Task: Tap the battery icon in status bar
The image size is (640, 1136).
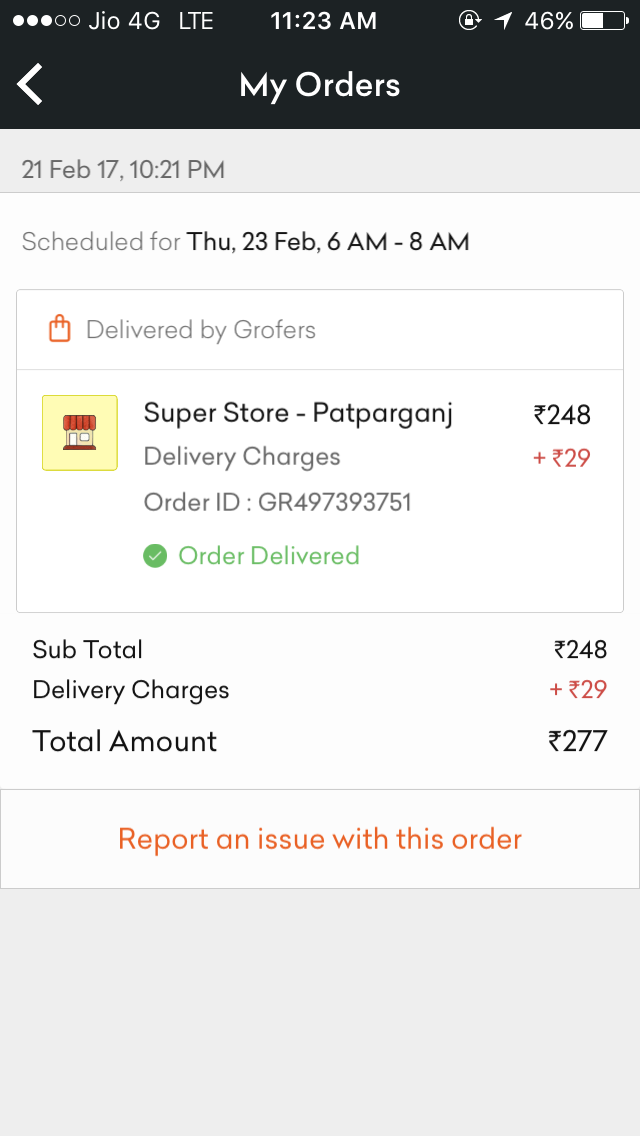Action: pyautogui.click(x=604, y=21)
